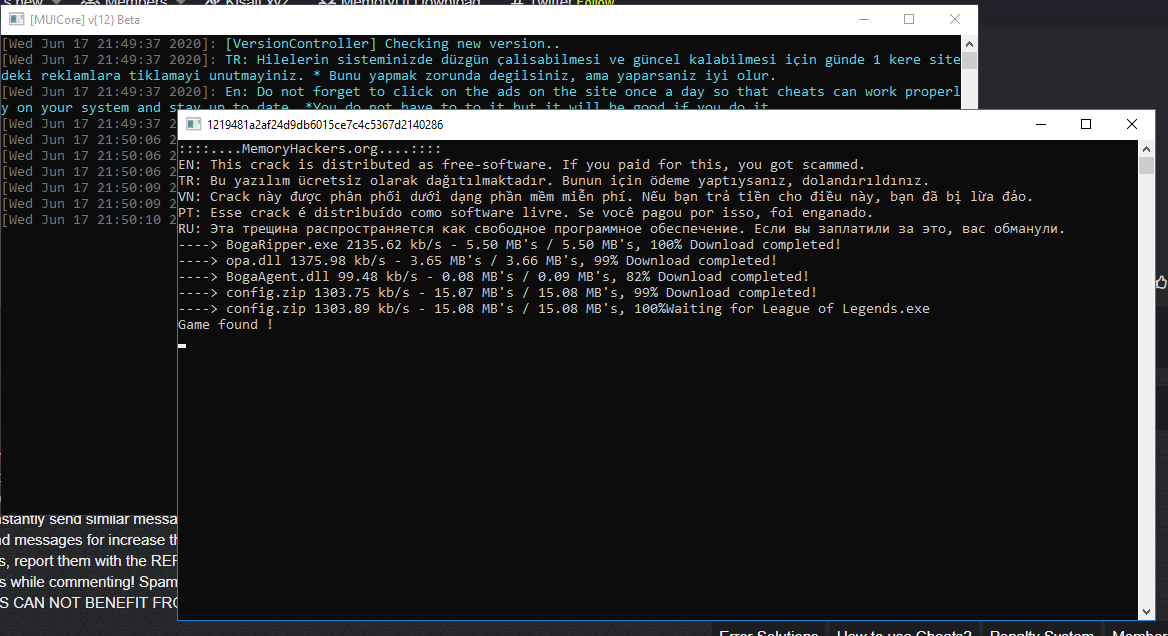Click the 'VN: Crack này được phân phối' line
This screenshot has height=636, width=1168.
coord(606,197)
